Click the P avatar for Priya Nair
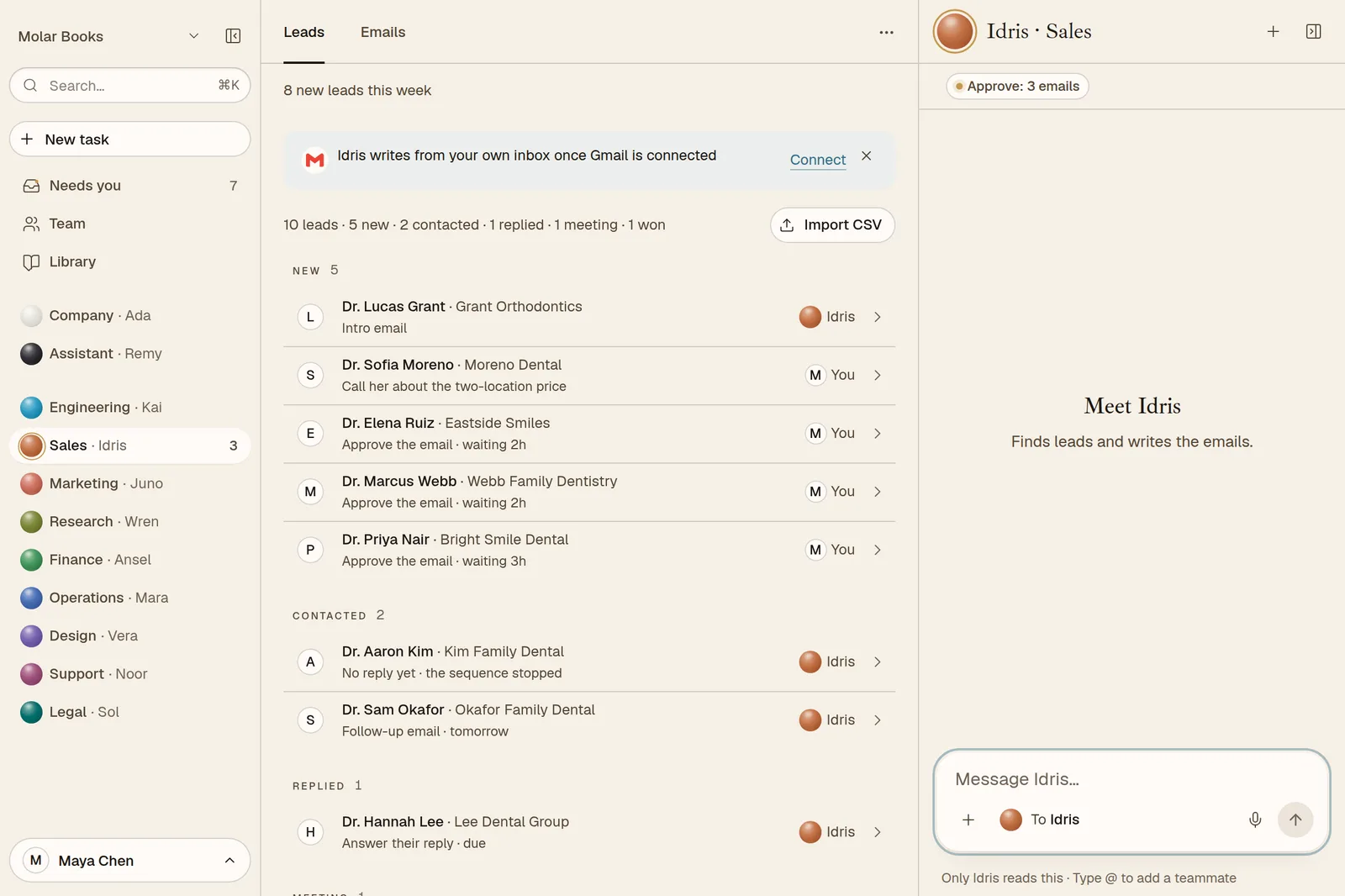The height and width of the screenshot is (896, 1345). pos(310,550)
